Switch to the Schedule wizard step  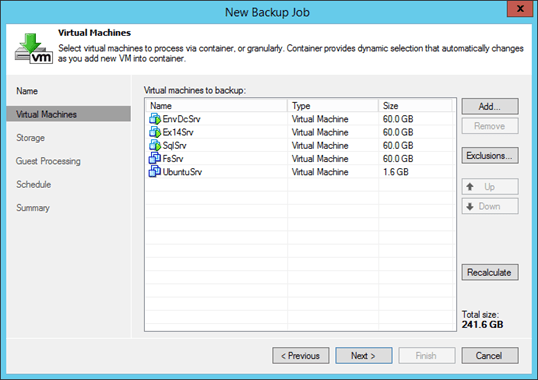pos(34,184)
